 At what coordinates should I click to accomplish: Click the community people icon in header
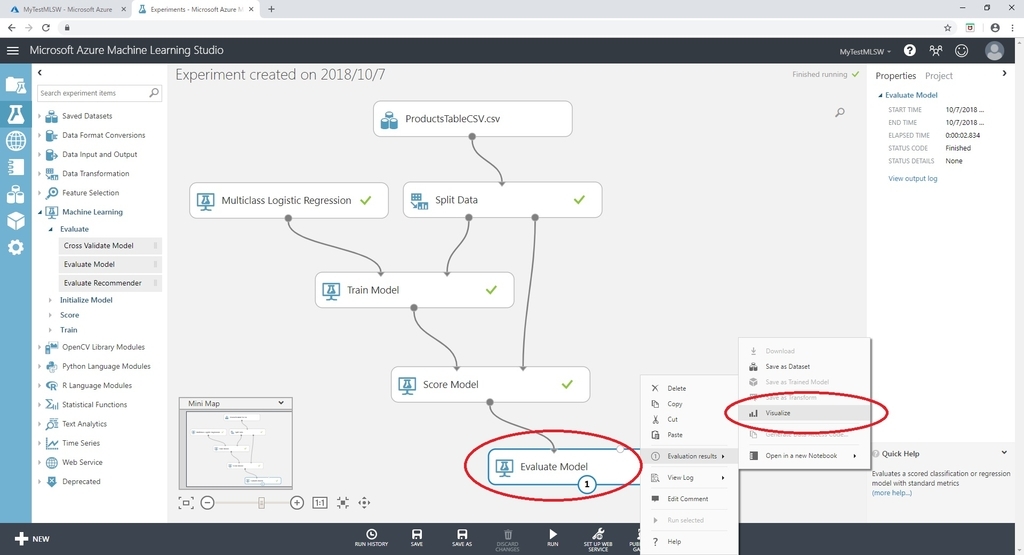click(936, 50)
